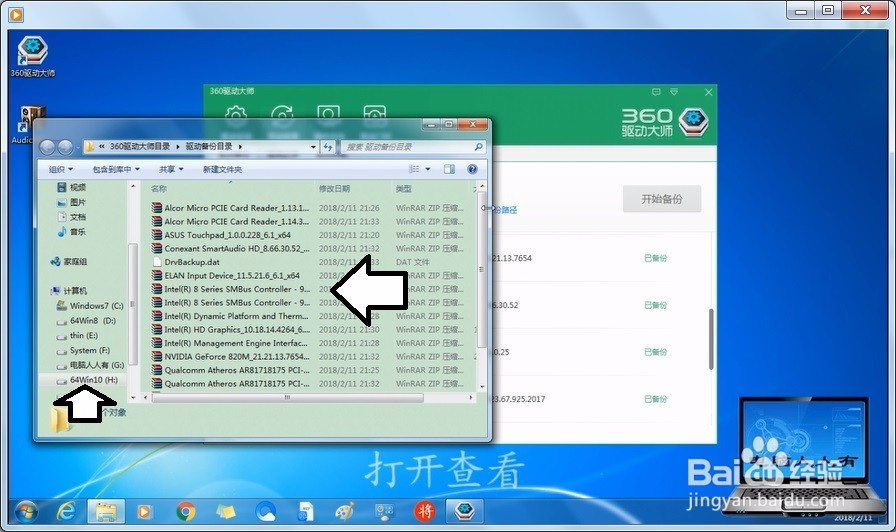Toggle the Explorer preview pane icon

pos(450,169)
